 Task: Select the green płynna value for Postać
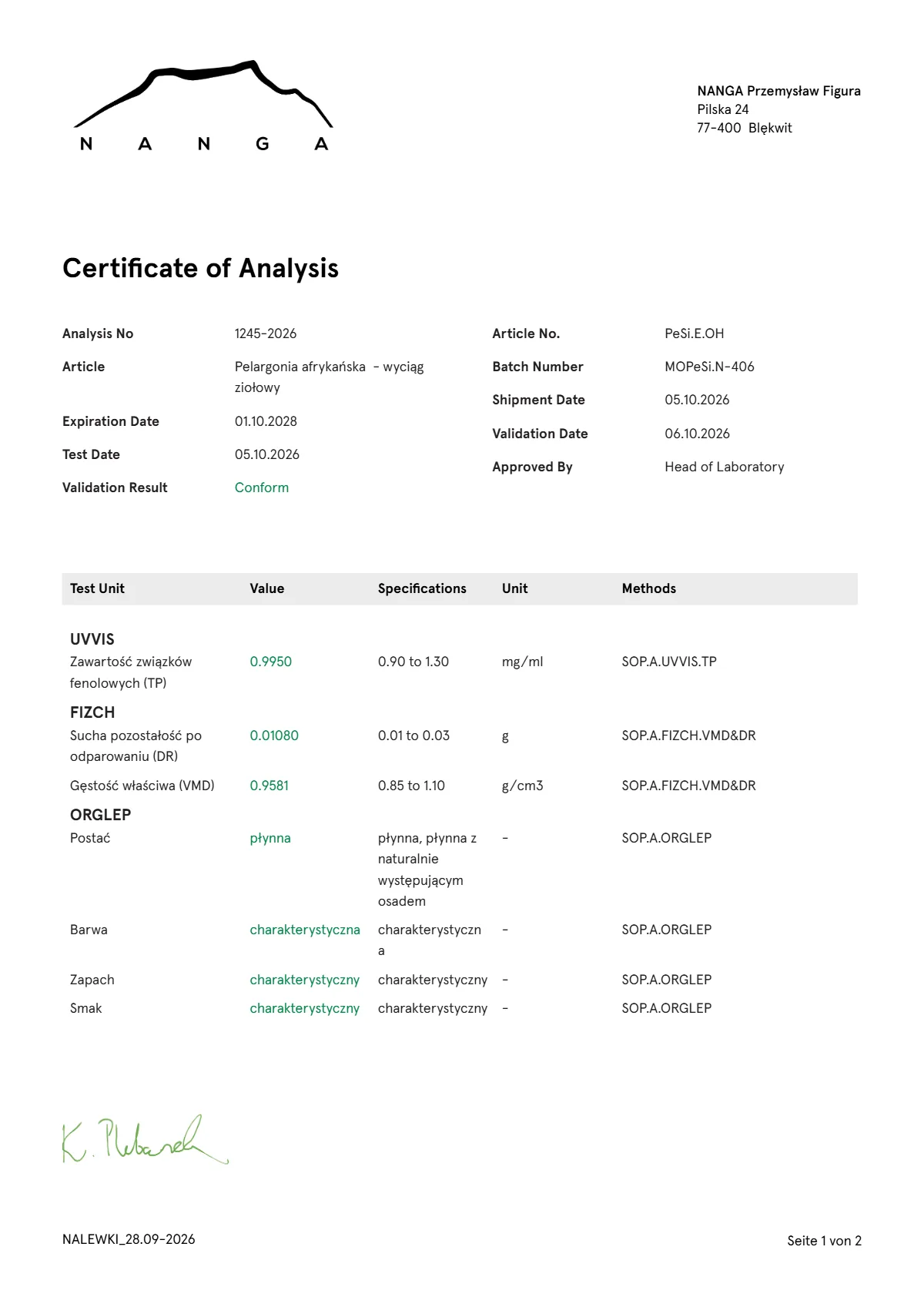(270, 838)
